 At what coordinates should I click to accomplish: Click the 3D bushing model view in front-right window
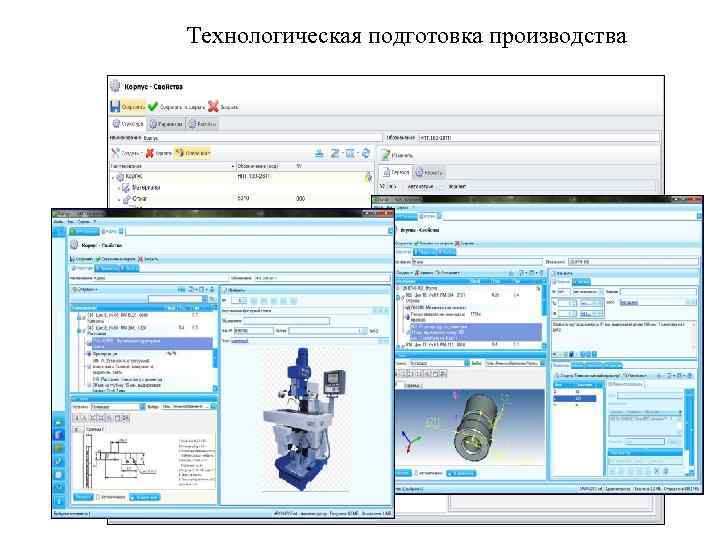(x=472, y=429)
